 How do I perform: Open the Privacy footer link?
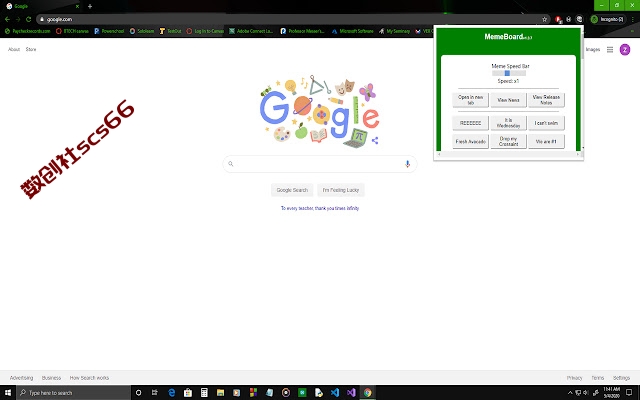[x=574, y=378]
